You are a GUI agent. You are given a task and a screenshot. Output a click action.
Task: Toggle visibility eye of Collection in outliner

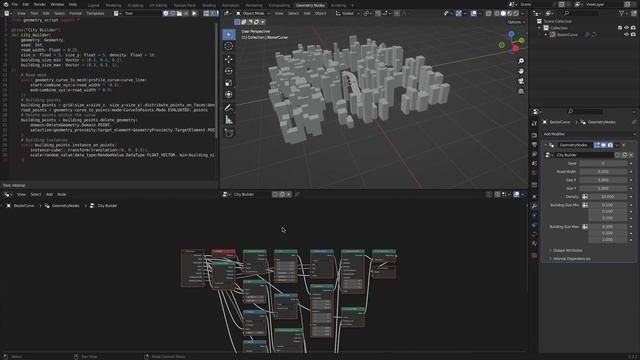tap(627, 28)
